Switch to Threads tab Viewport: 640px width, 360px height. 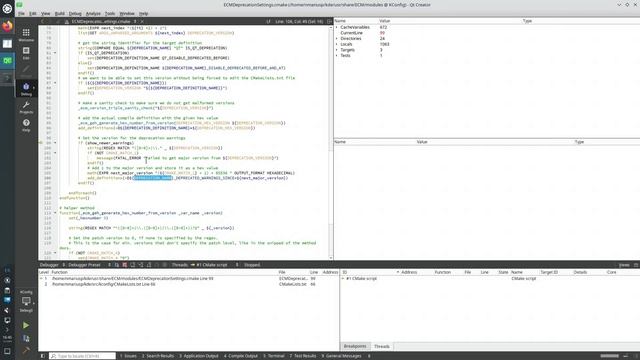pos(382,346)
